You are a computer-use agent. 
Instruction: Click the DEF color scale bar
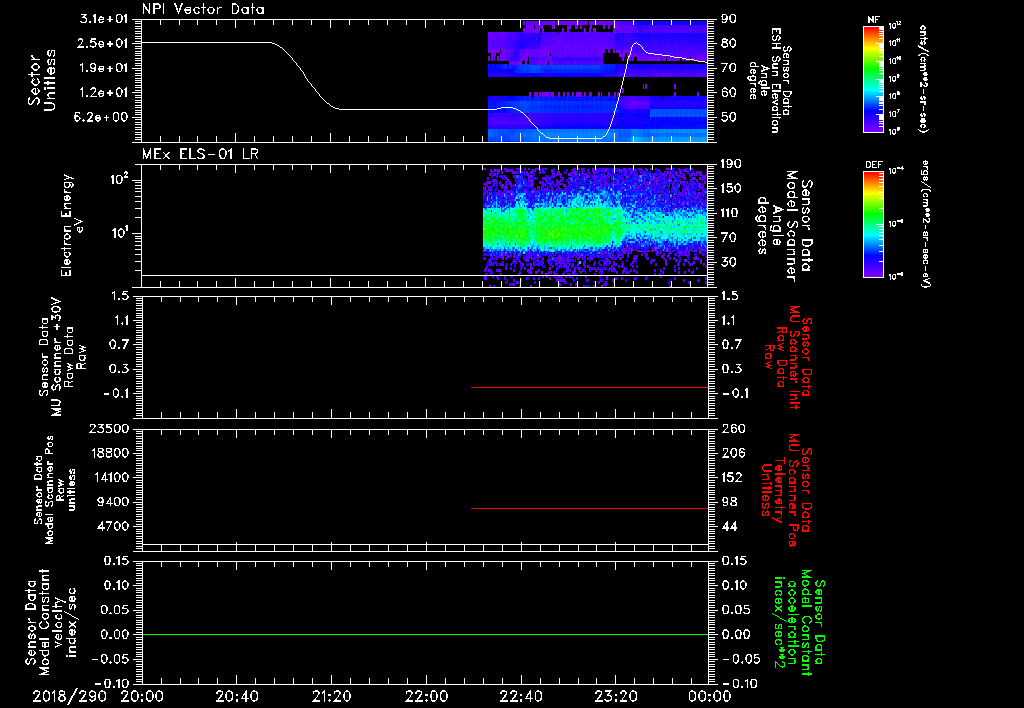point(874,224)
